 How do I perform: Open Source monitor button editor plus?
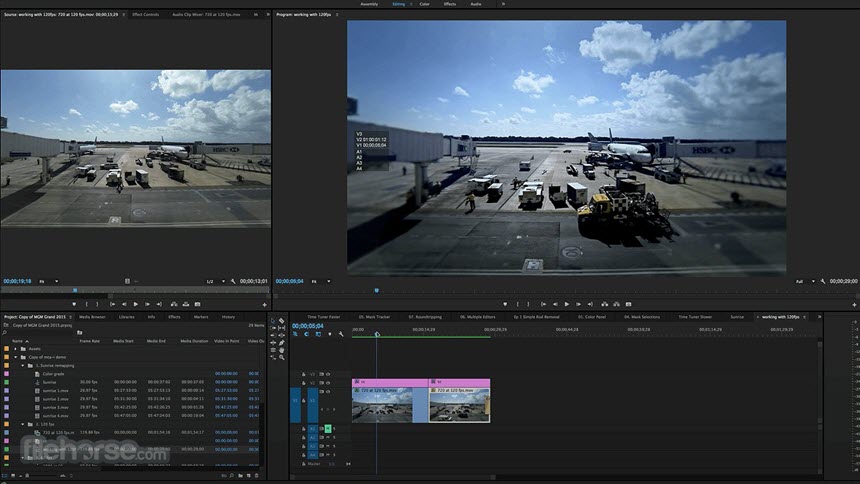264,305
